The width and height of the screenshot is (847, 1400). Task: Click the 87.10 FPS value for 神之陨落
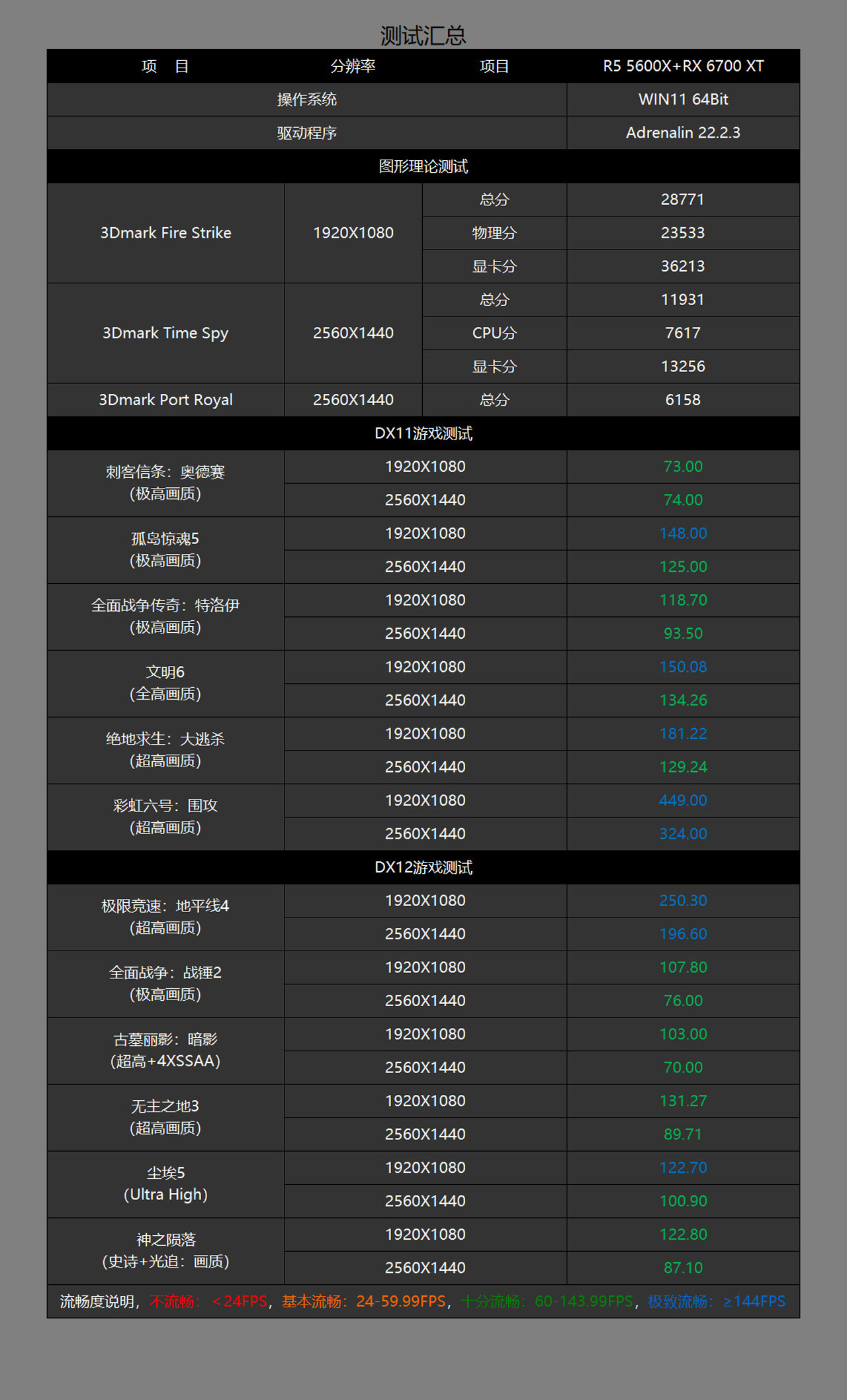[x=683, y=1268]
